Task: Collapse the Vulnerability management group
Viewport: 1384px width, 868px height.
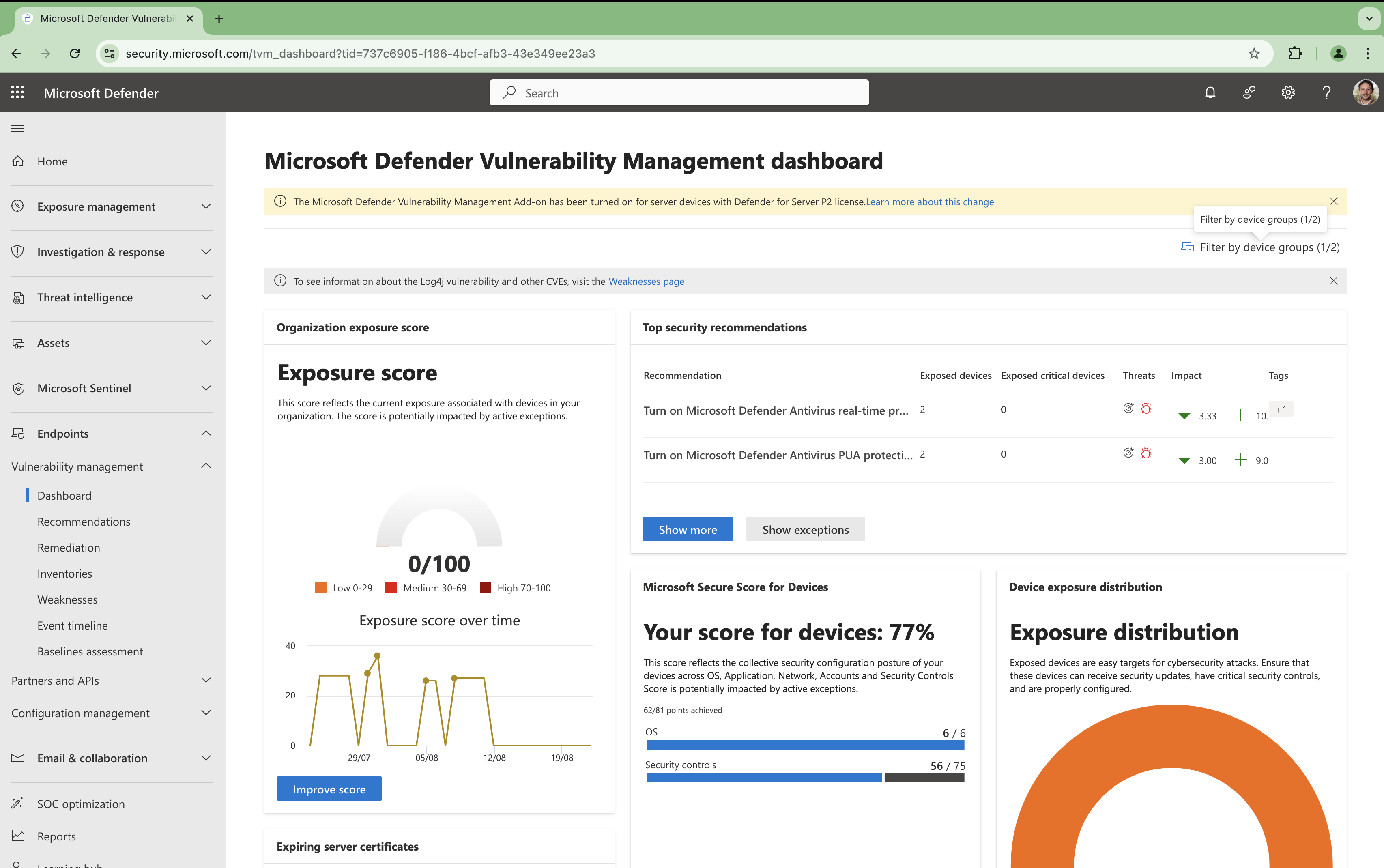Action: (206, 466)
